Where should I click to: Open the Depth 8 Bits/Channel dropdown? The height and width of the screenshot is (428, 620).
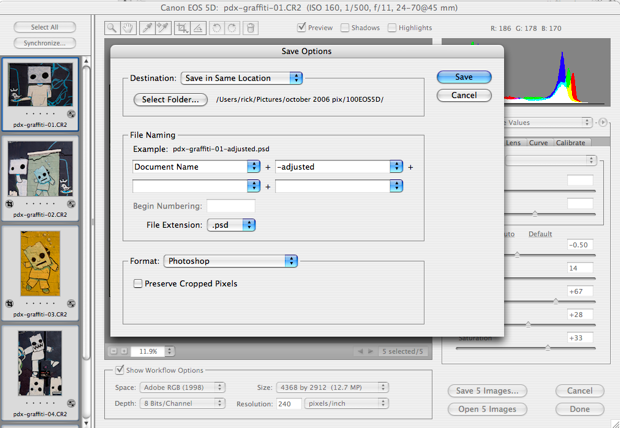pyautogui.click(x=182, y=403)
